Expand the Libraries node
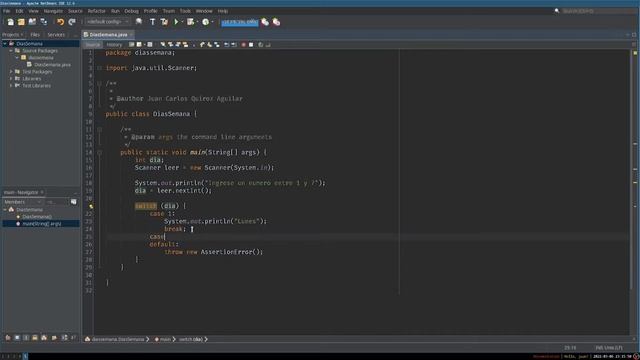The image size is (640, 360). tap(11, 79)
